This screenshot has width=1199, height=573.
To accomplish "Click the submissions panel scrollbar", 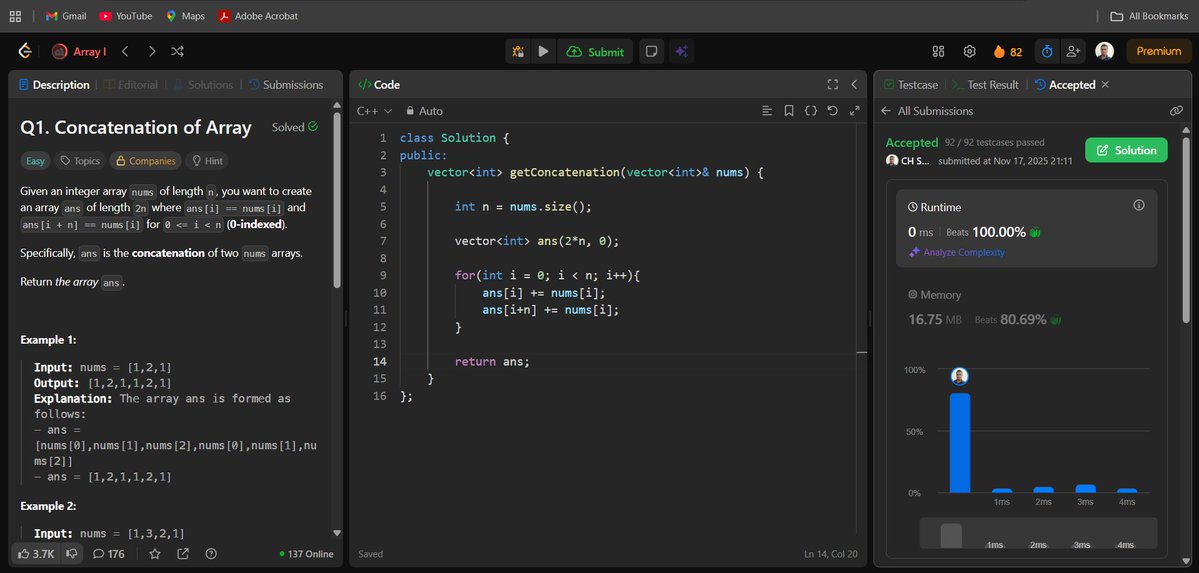I will [x=1186, y=230].
